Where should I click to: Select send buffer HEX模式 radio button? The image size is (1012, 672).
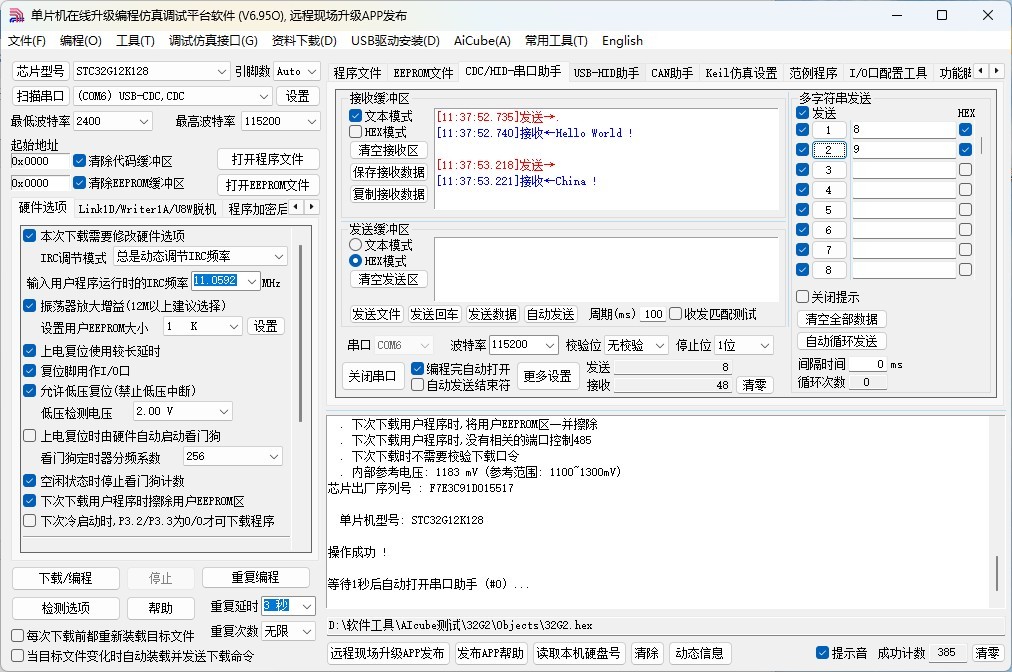(356, 261)
